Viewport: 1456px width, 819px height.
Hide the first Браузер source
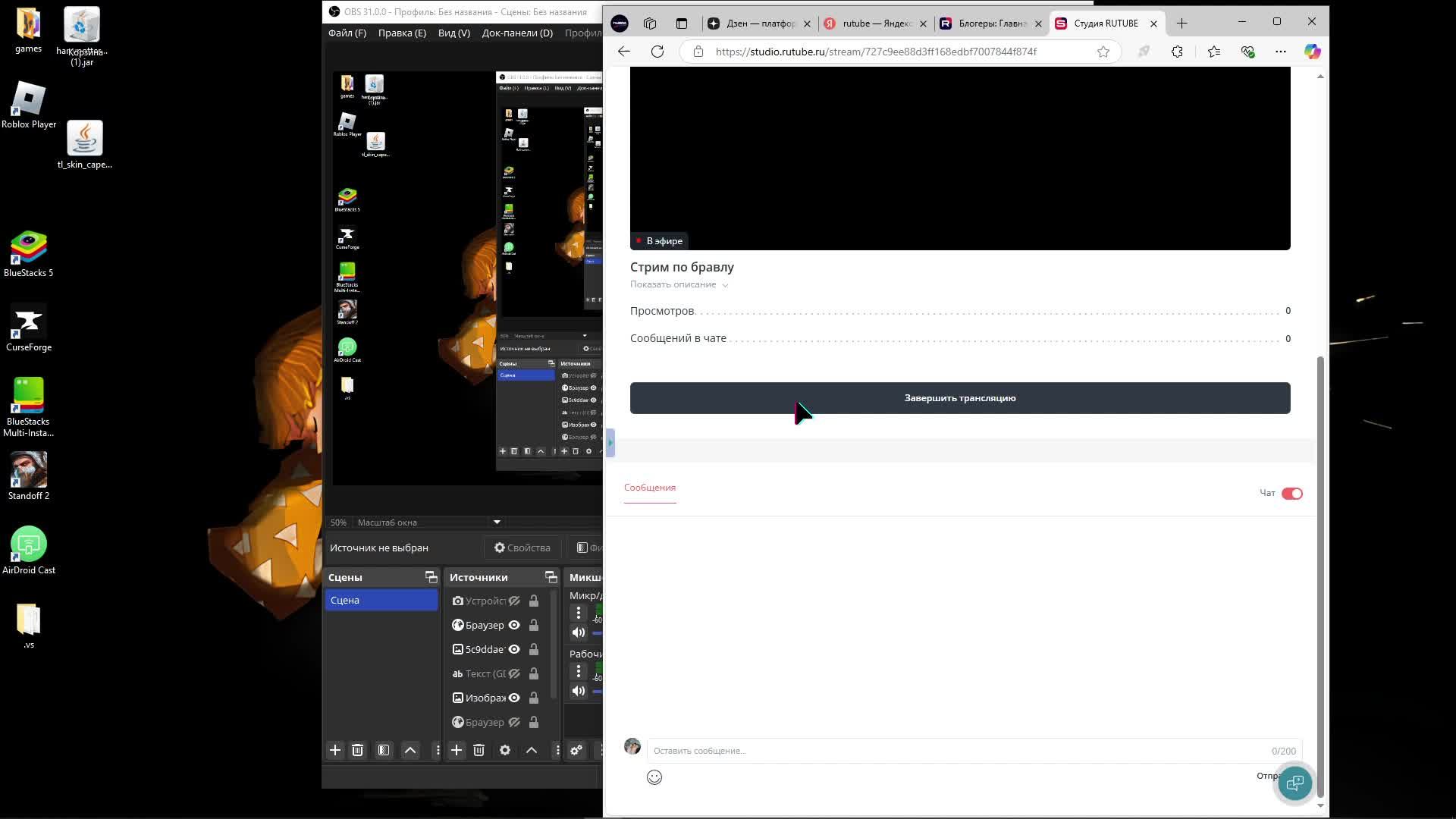coord(514,625)
